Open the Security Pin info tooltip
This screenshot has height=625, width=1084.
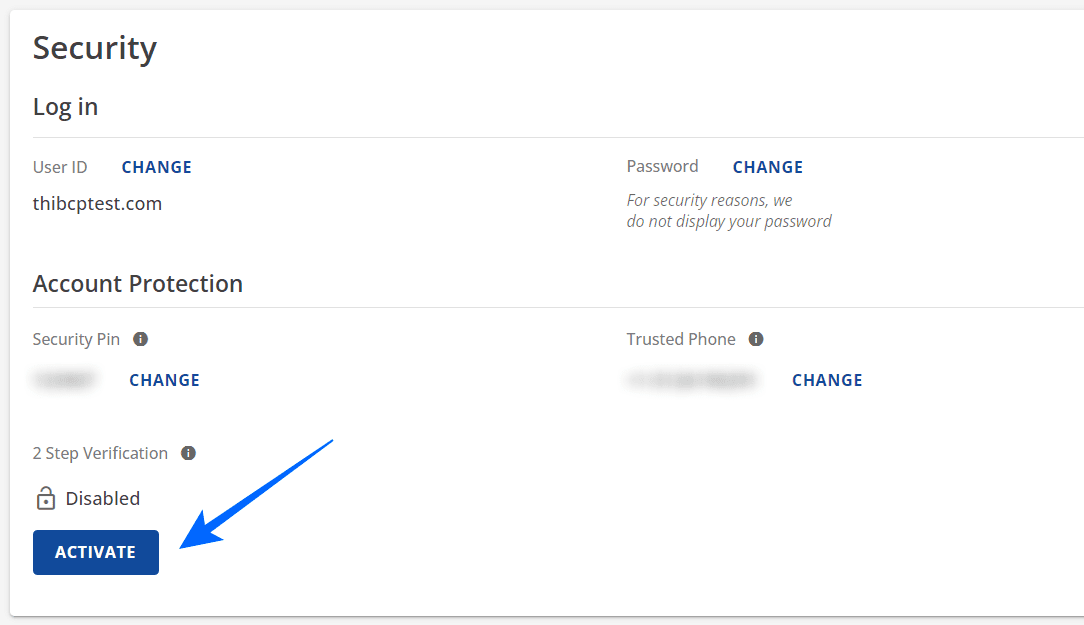coord(140,339)
